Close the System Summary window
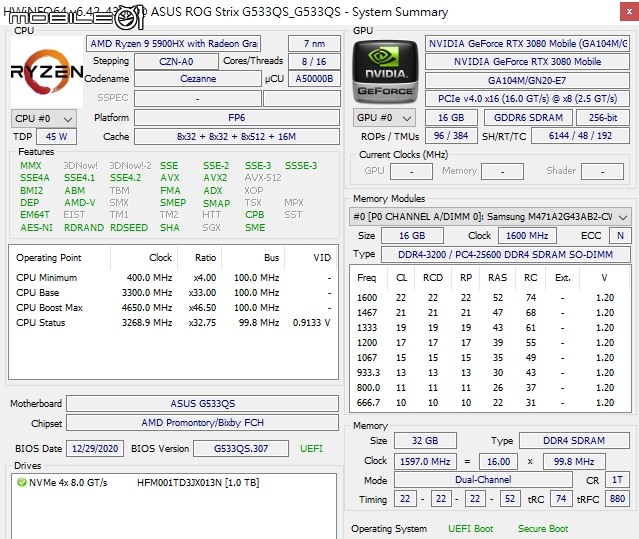 tap(629, 12)
